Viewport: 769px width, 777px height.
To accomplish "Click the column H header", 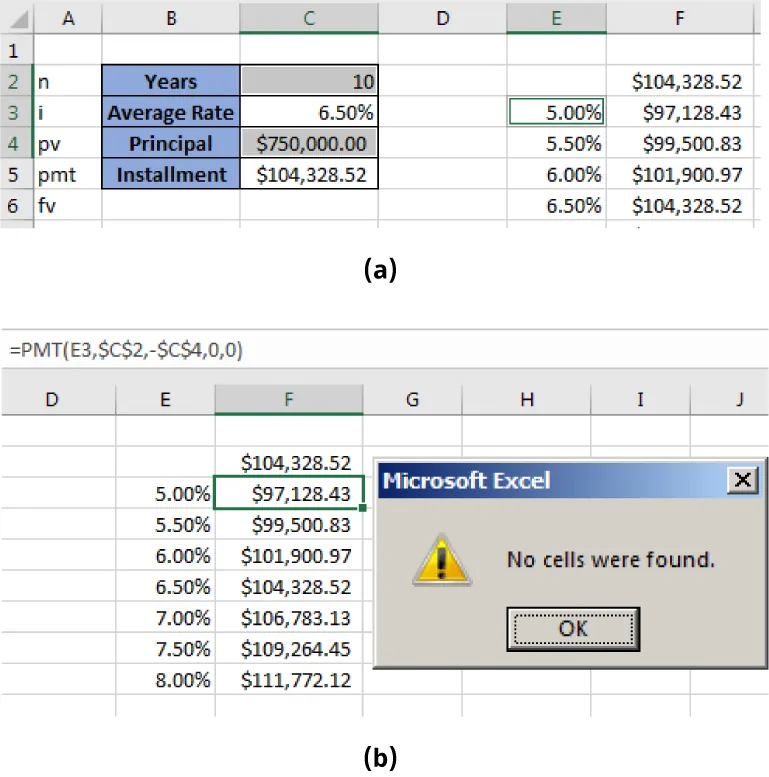I will click(x=526, y=400).
